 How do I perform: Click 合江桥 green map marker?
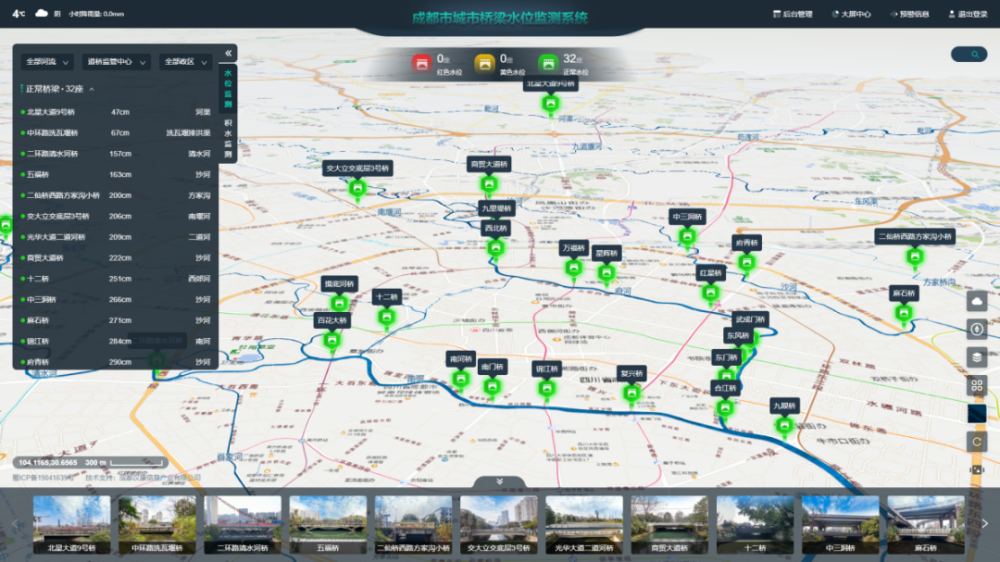pyautogui.click(x=725, y=408)
